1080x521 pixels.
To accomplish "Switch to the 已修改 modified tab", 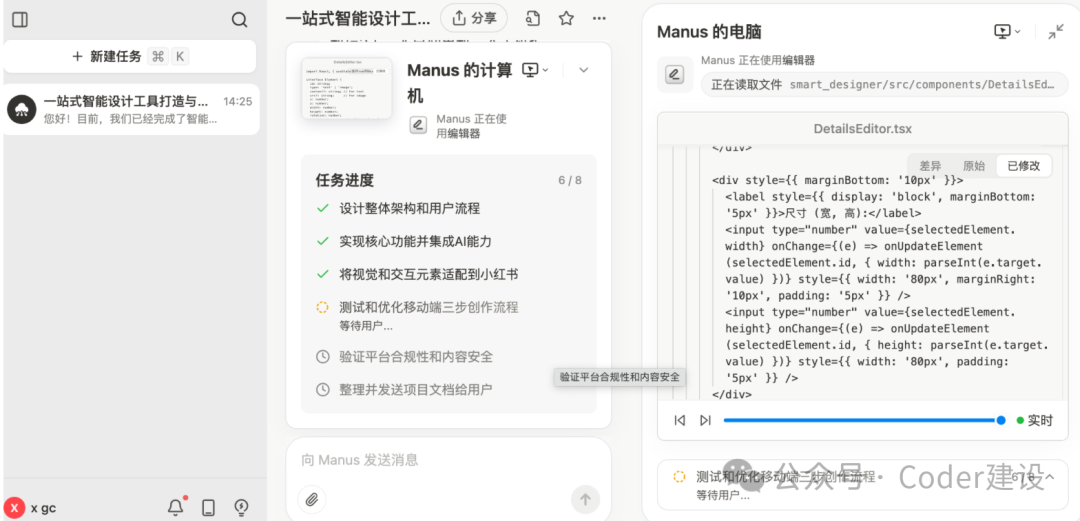I will coord(1024,165).
